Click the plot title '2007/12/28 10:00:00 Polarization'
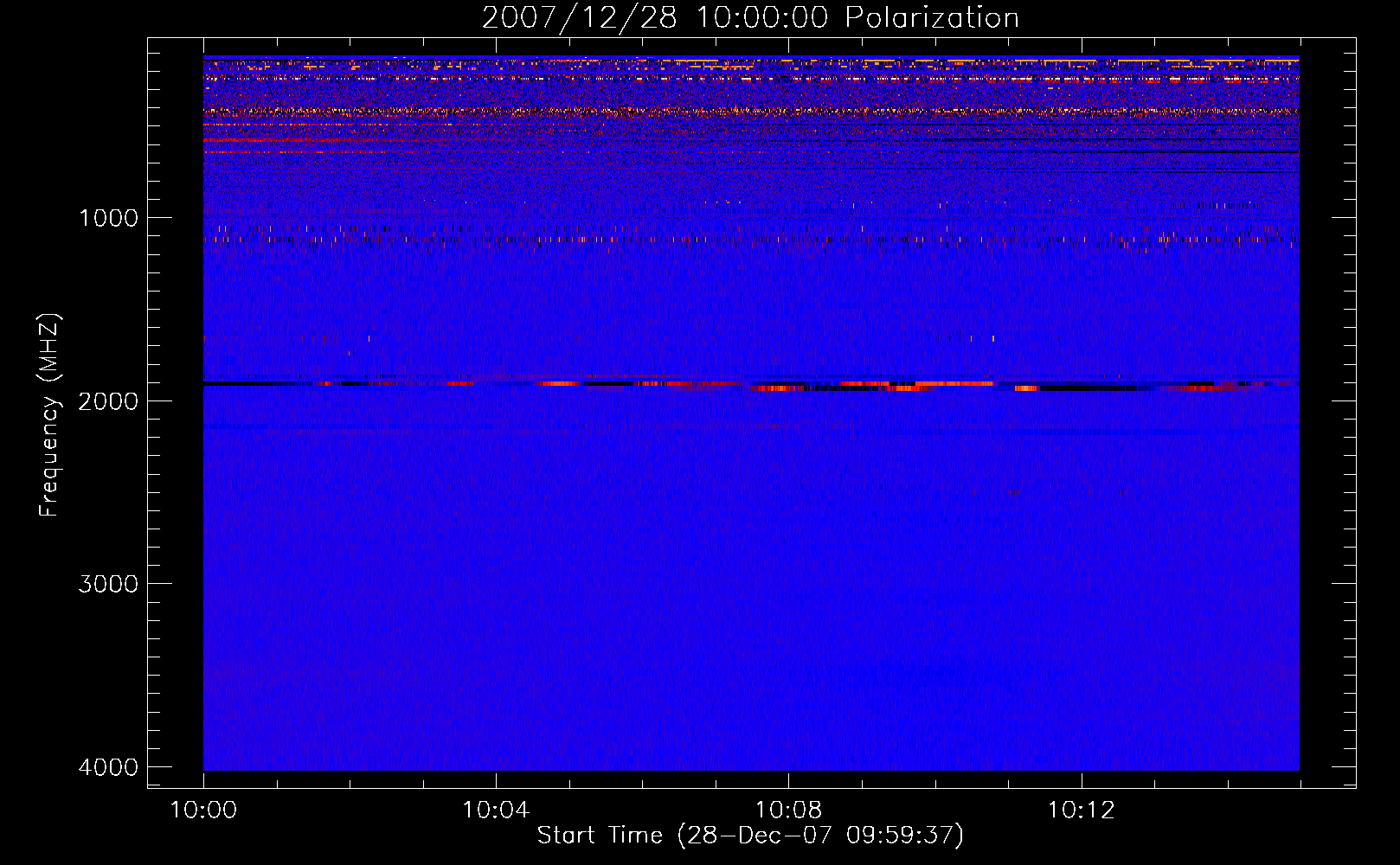The image size is (1400, 865). pos(750,17)
